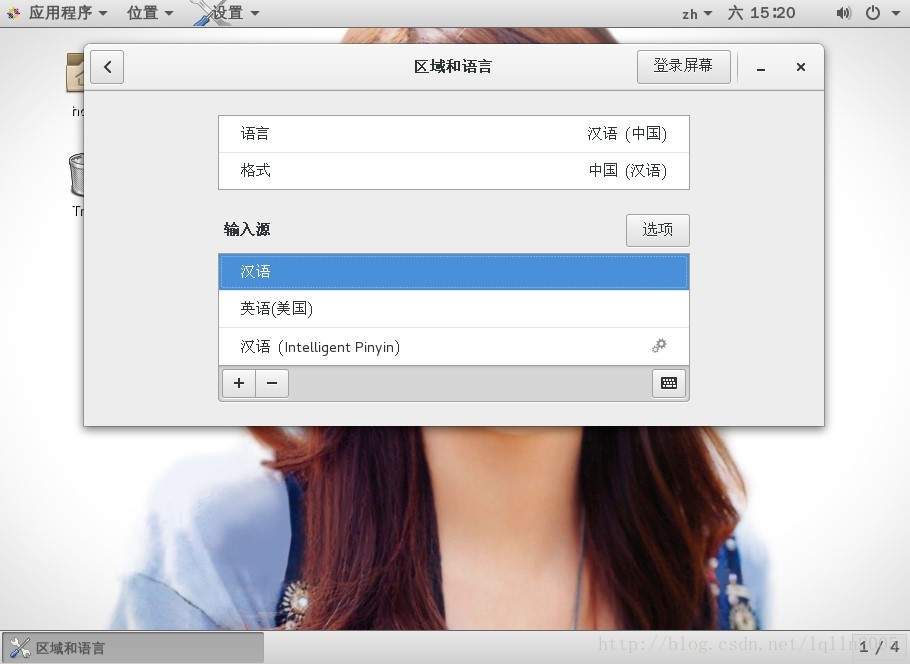Minimize the 区域和语言 window
This screenshot has height=664, width=910.
[761, 68]
